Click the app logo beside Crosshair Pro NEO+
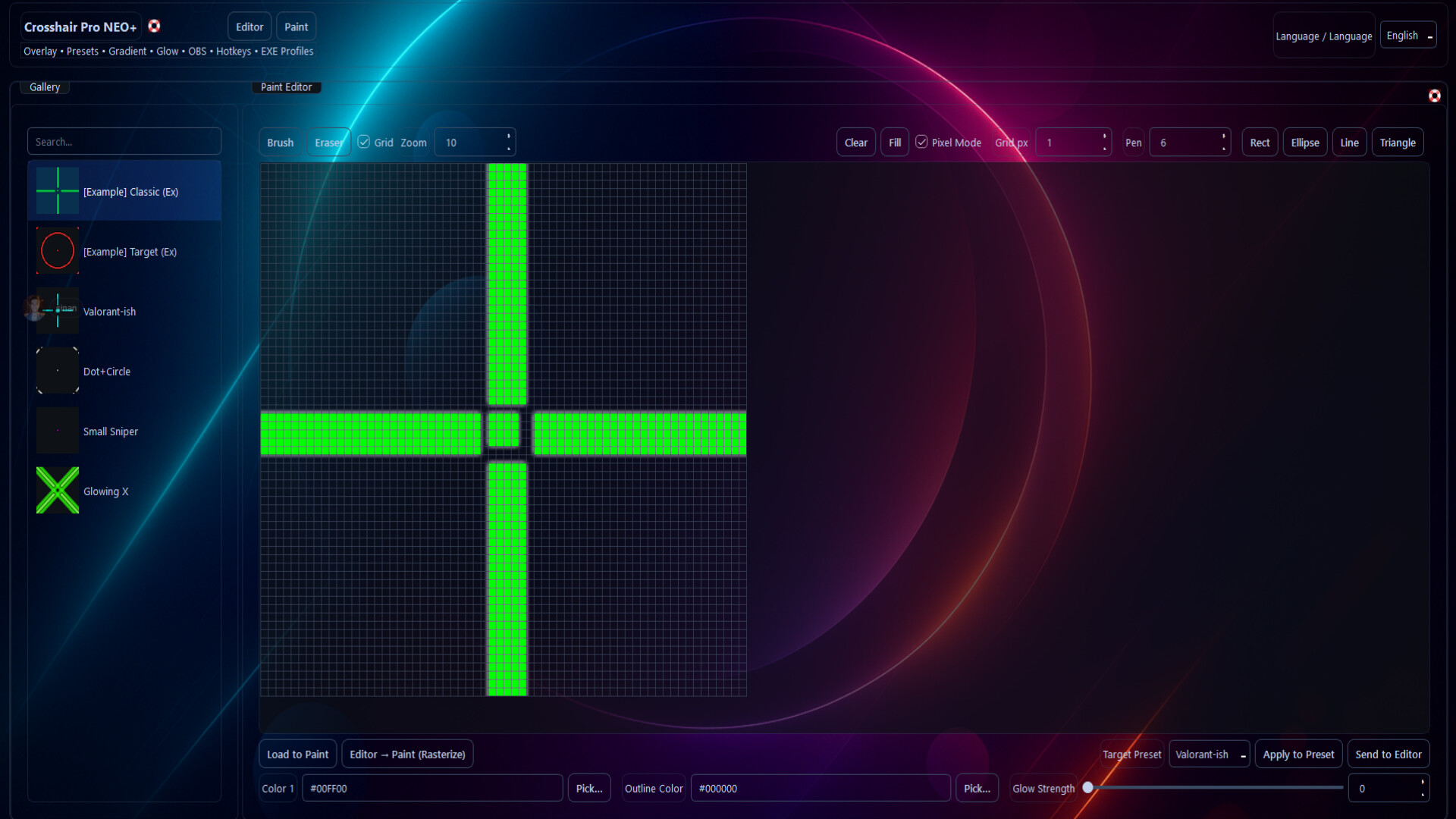 pyautogui.click(x=155, y=25)
